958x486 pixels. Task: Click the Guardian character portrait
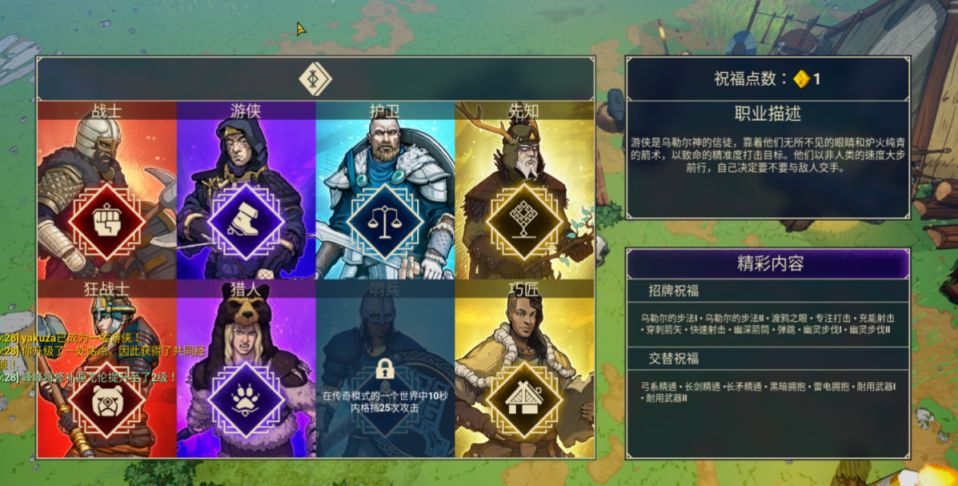pyautogui.click(x=385, y=190)
